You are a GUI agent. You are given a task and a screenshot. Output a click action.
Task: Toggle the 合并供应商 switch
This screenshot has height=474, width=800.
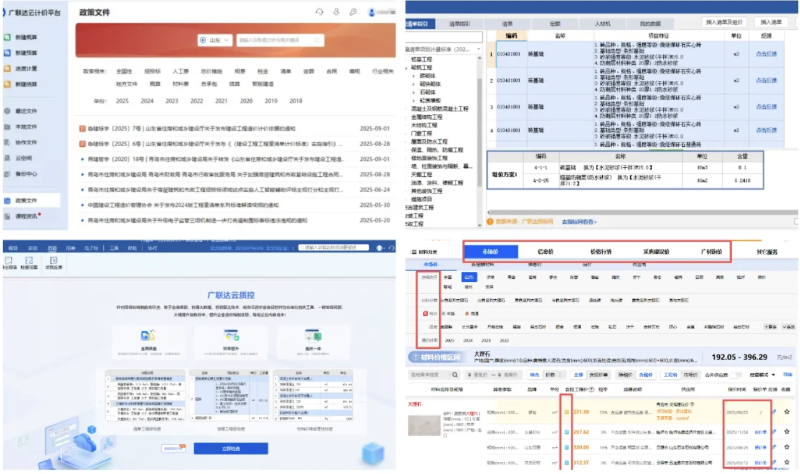[735, 375]
